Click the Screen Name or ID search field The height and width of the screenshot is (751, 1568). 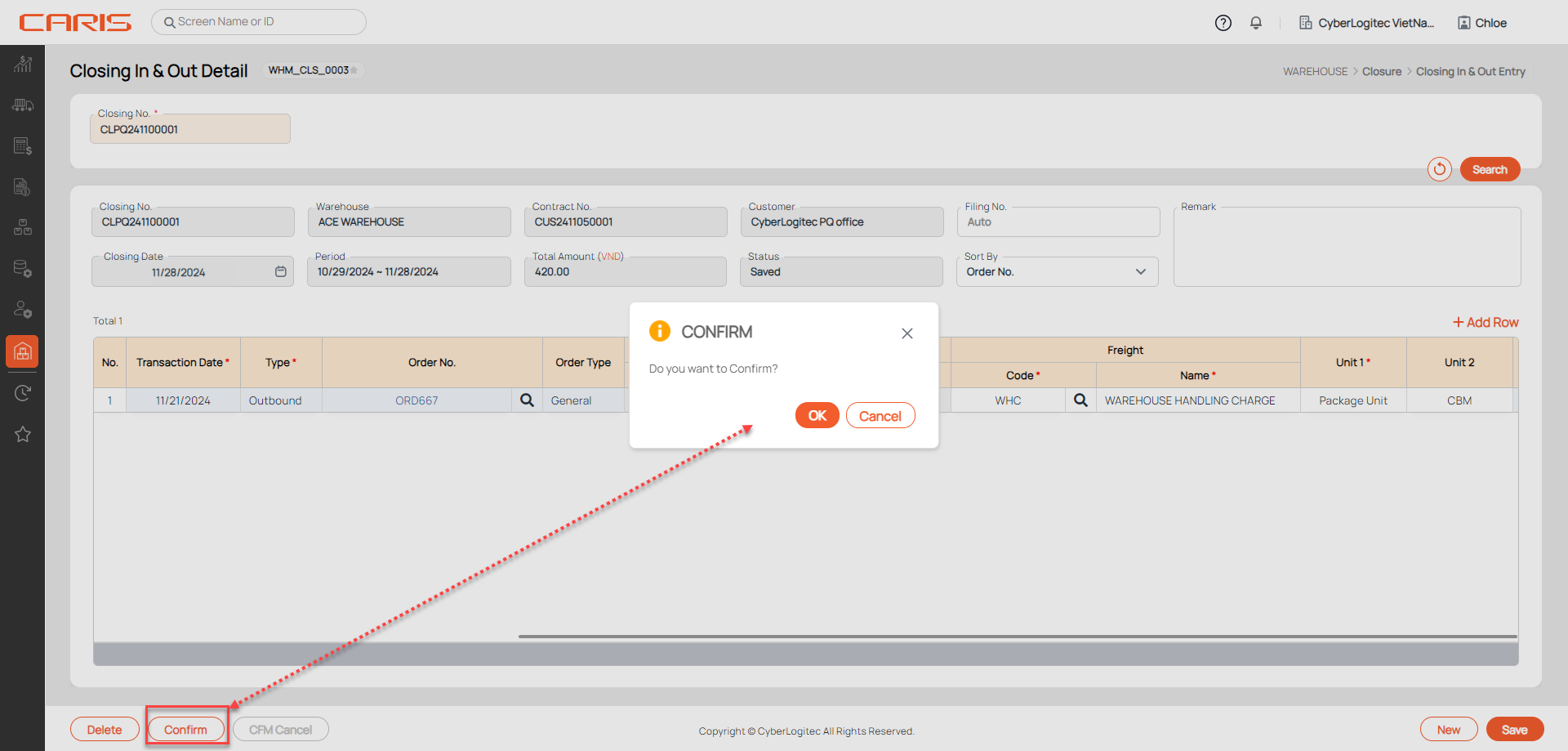point(259,22)
